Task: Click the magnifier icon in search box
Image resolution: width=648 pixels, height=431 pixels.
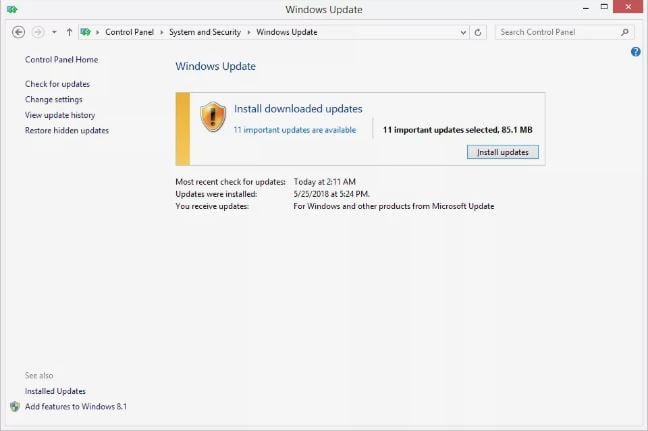Action: 625,32
